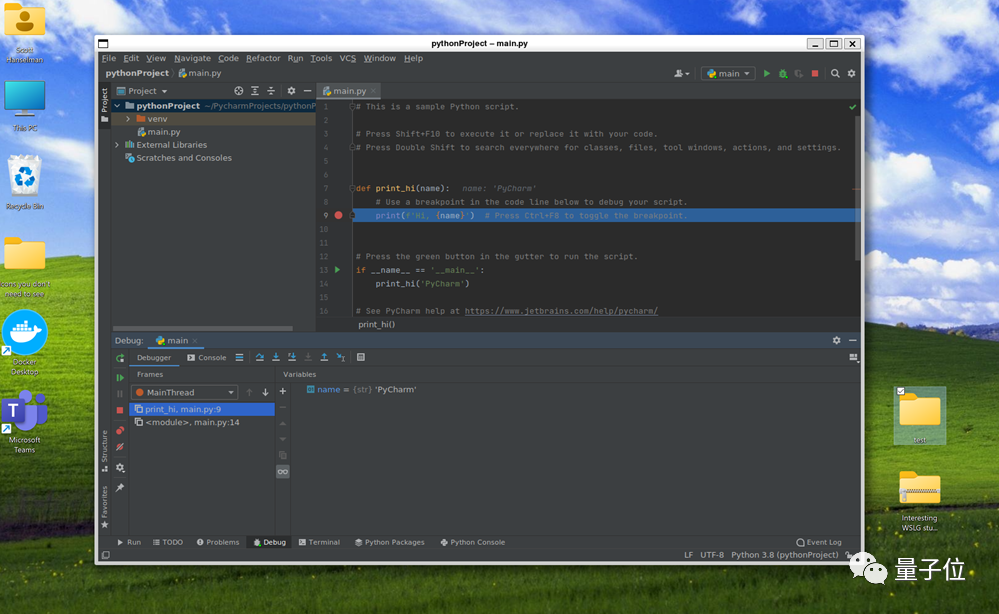Click the Step Into debugger icon
Image resolution: width=999 pixels, height=614 pixels.
click(x=276, y=357)
